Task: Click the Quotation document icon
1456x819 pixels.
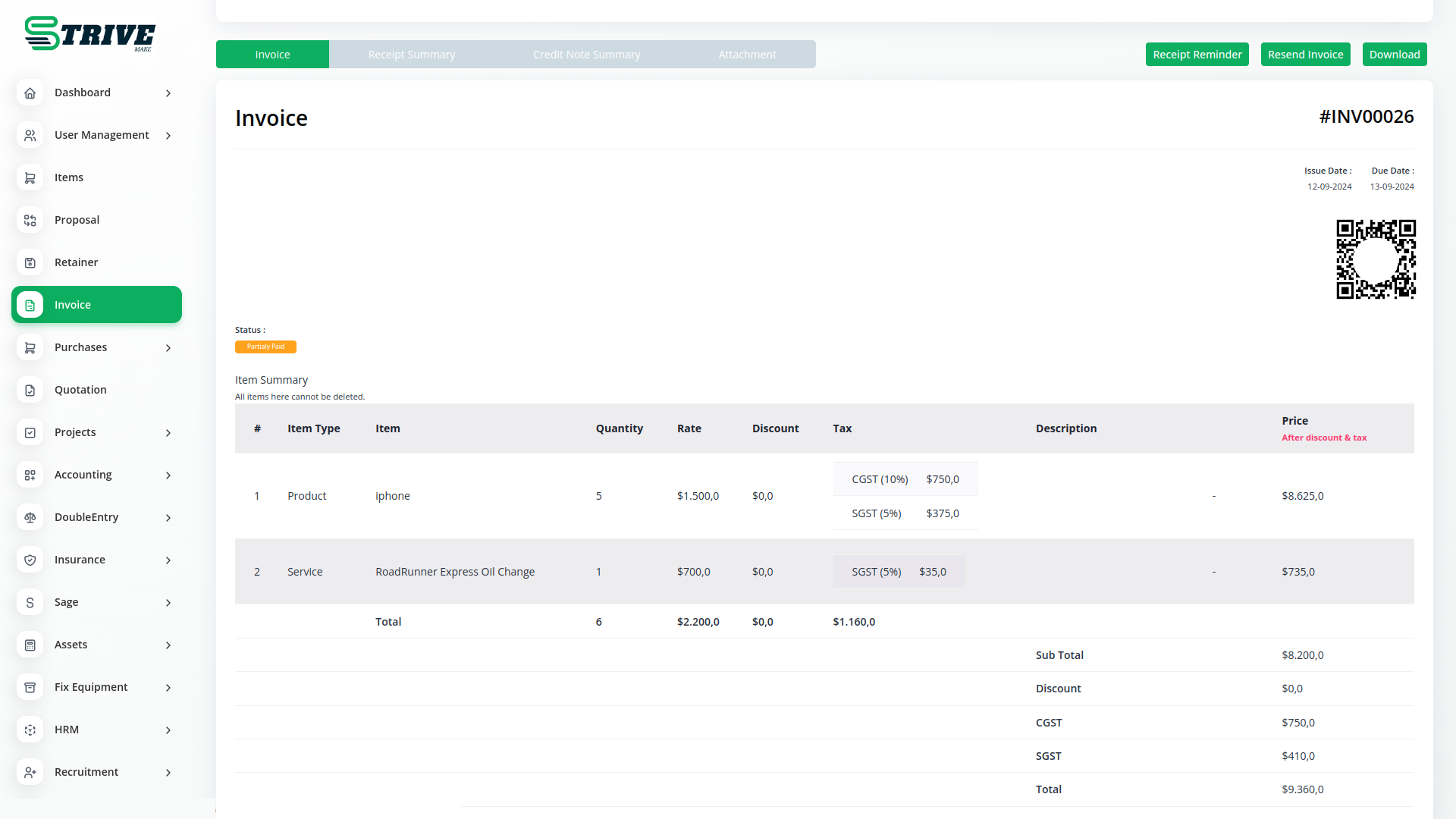Action: (x=30, y=390)
